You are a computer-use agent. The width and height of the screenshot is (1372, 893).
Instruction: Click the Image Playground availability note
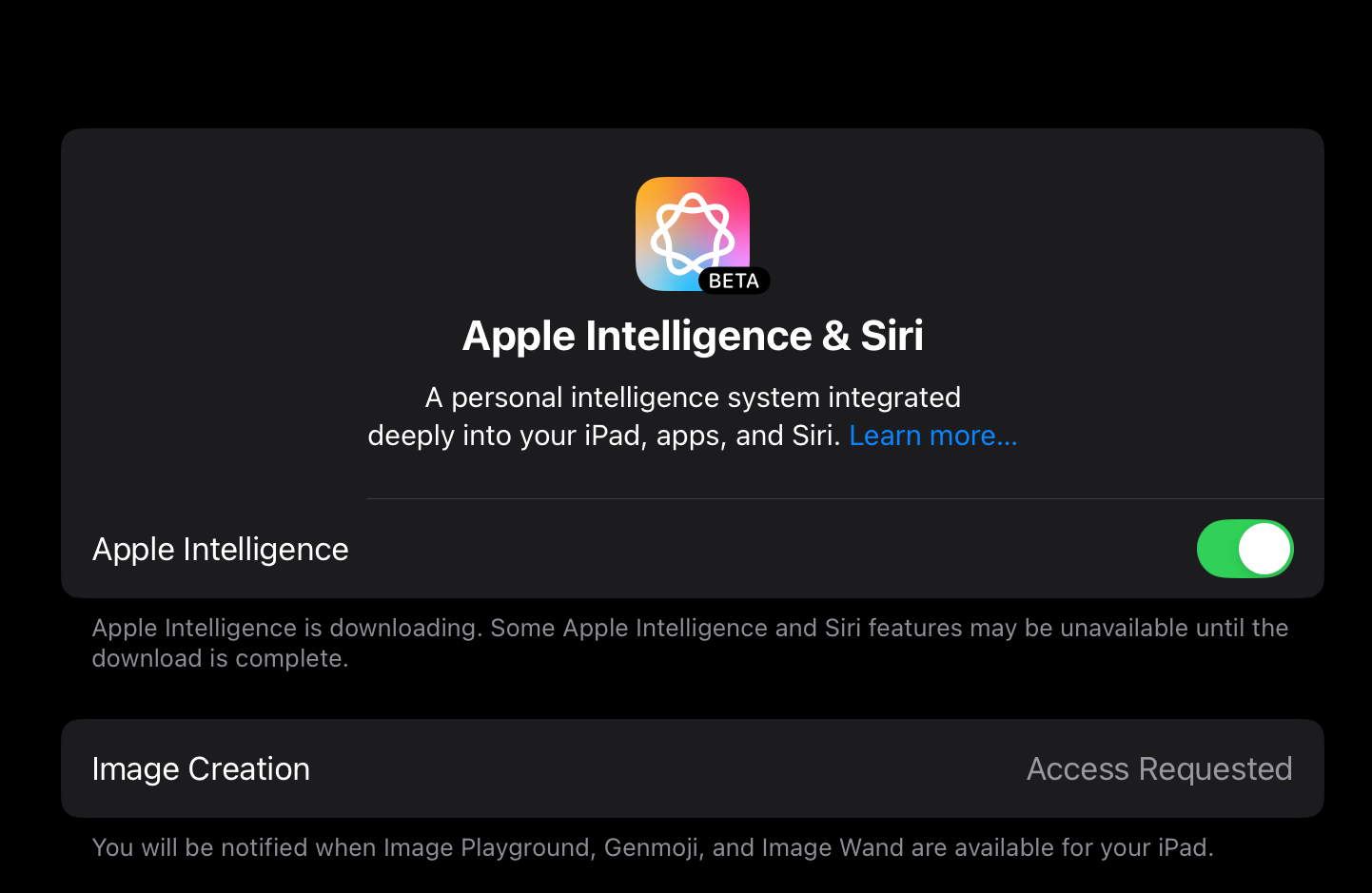[x=653, y=847]
